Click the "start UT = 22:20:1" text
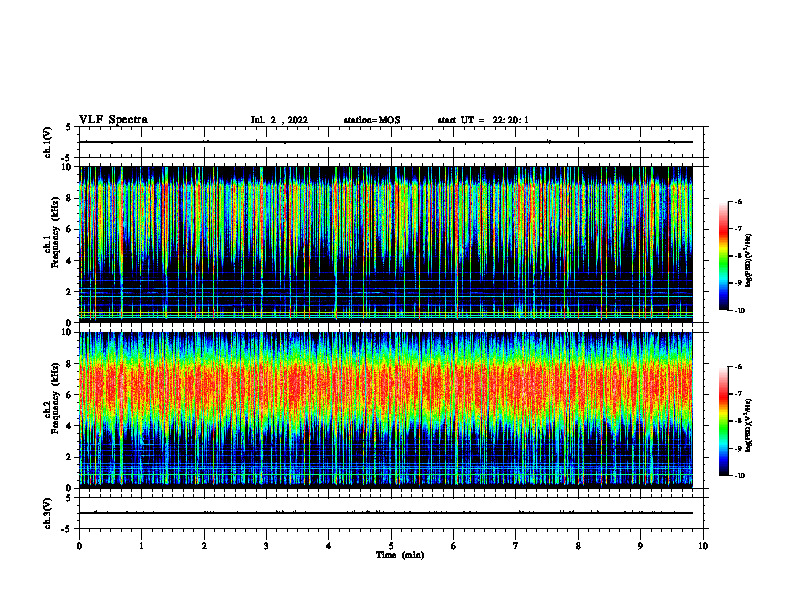Screen dimensions: 792x612 coord(483,120)
